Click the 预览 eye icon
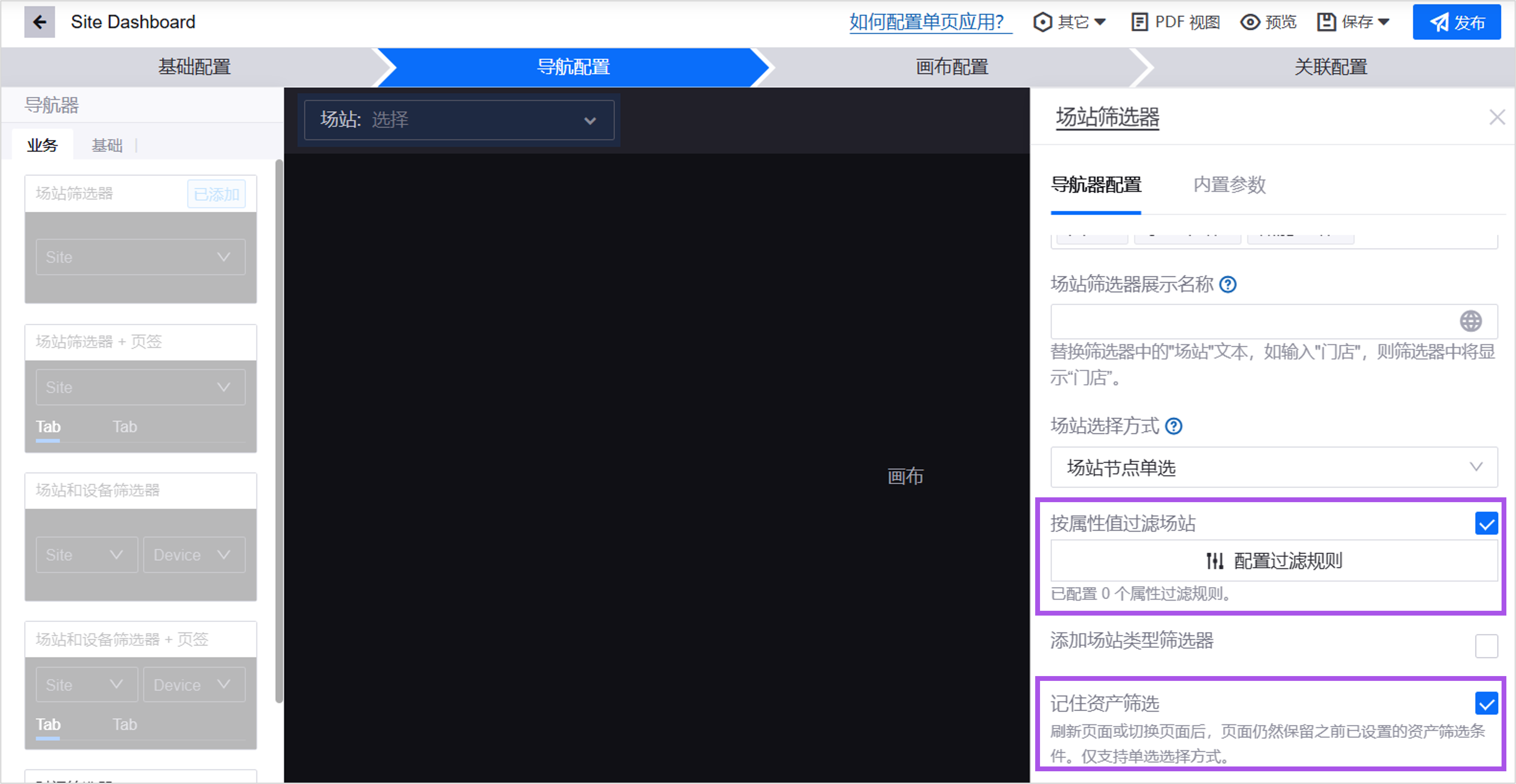 tap(1250, 22)
